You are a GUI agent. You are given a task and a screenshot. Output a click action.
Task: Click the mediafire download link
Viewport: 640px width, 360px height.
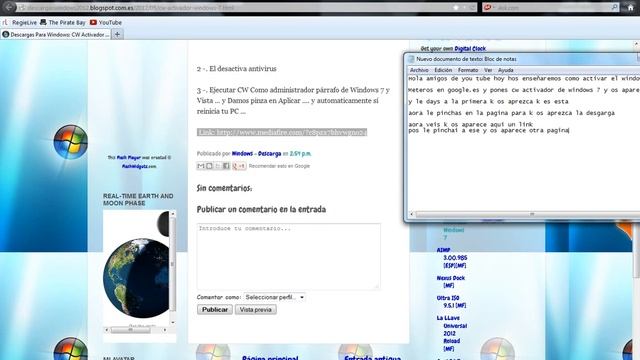pyautogui.click(x=282, y=132)
